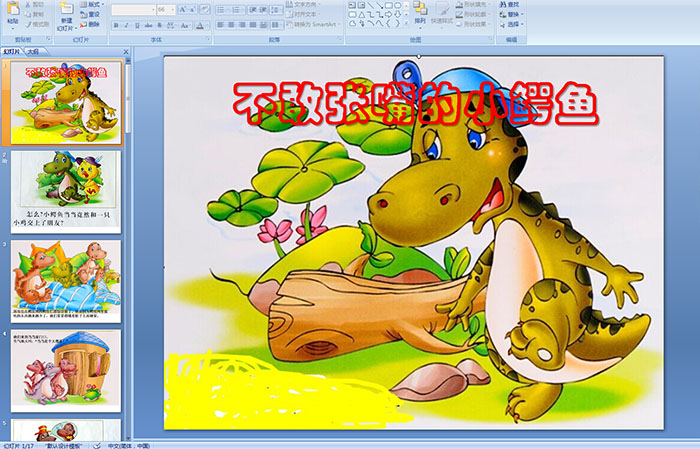Switch to the 大纲 outline tab
This screenshot has width=700, height=449.
point(33,52)
